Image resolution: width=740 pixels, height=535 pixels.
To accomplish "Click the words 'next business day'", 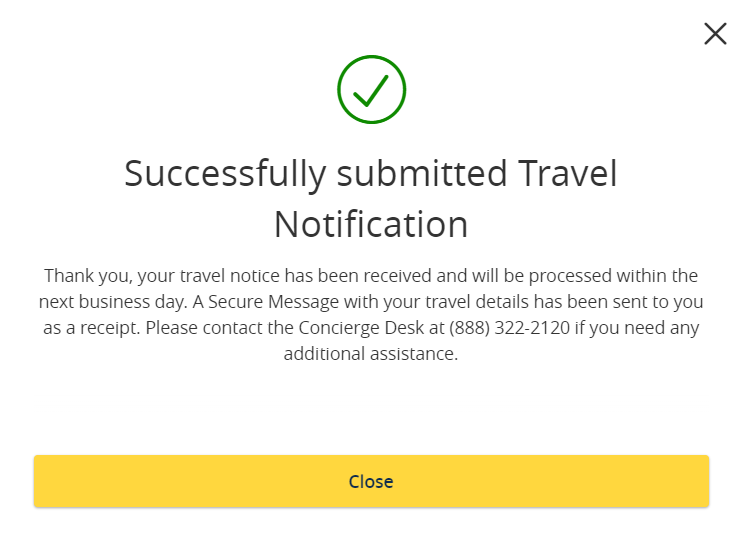I will 112,301.
